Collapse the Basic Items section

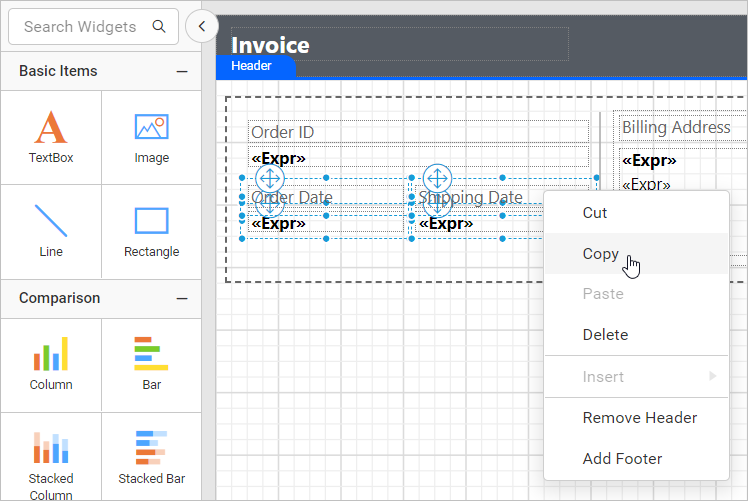(182, 71)
